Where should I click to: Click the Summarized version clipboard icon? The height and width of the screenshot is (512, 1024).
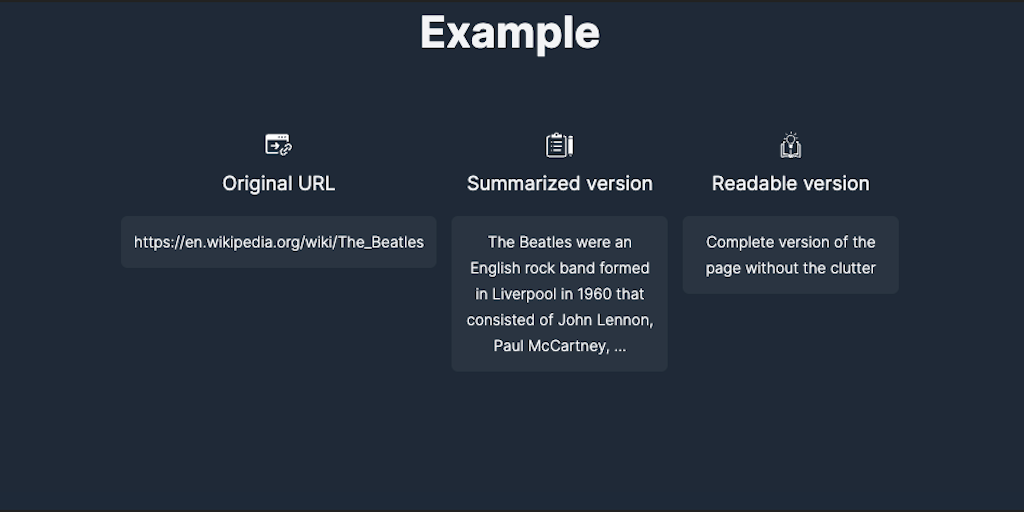click(559, 145)
